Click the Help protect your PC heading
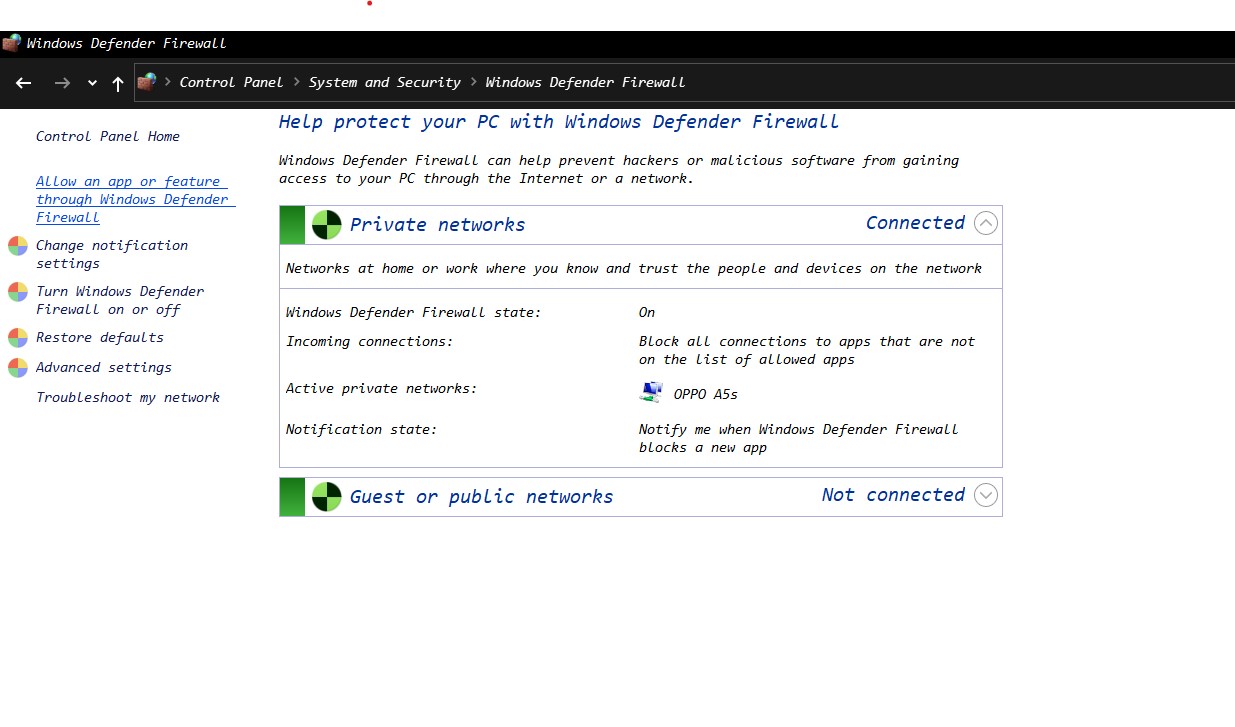The width and height of the screenshot is (1235, 727). [558, 122]
